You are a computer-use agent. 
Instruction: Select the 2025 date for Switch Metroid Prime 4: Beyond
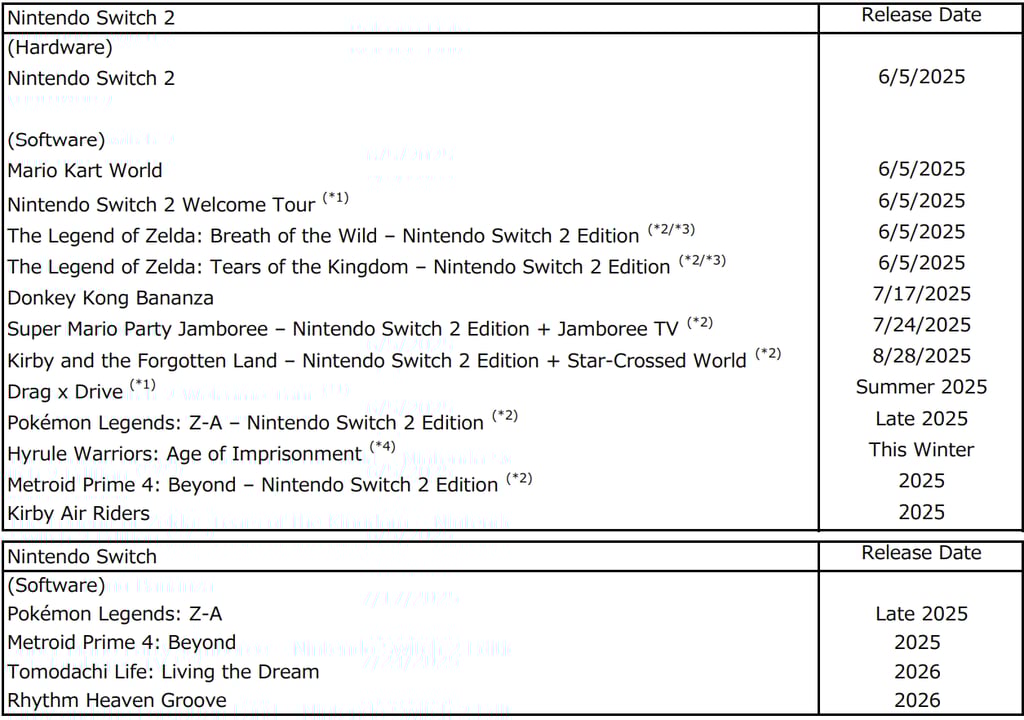pyautogui.click(x=918, y=643)
